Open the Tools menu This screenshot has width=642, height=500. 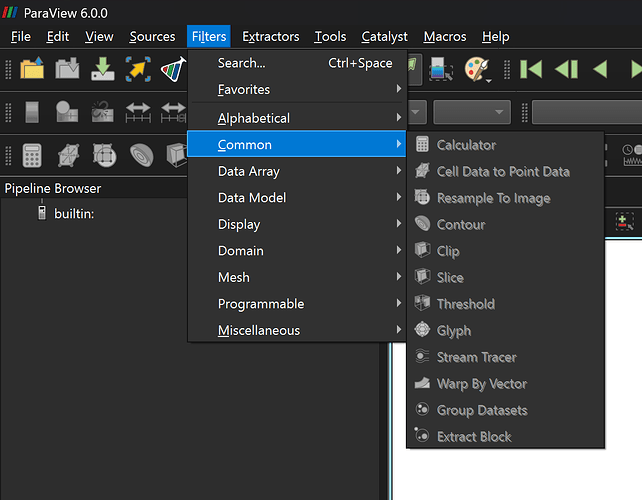(x=330, y=36)
